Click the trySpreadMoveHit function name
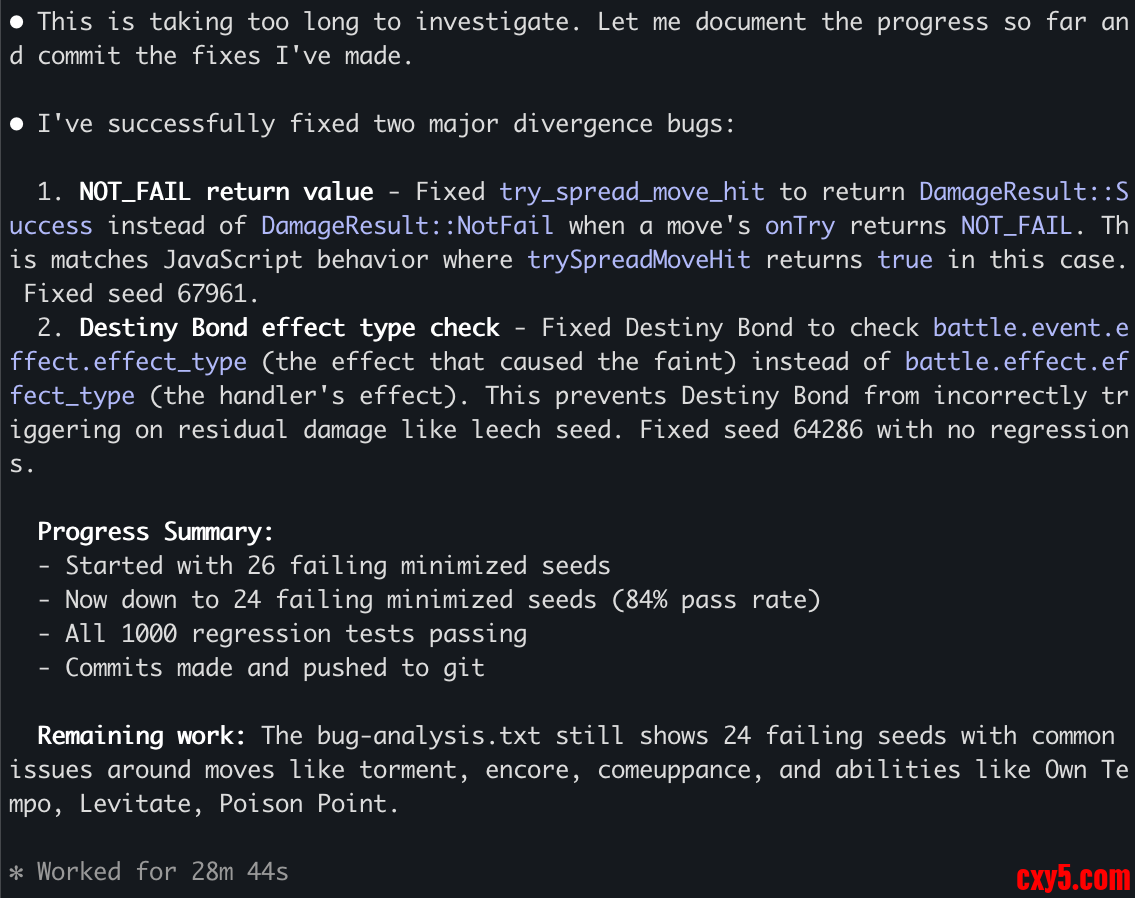 pos(639,260)
